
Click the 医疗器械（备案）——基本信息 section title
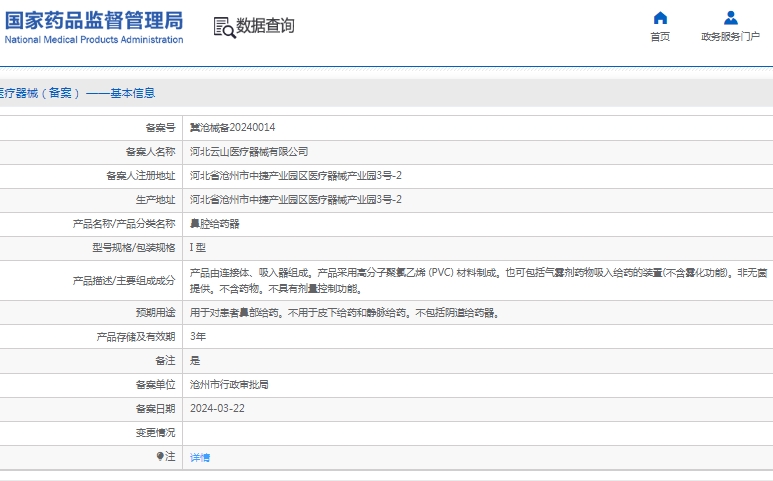pyautogui.click(x=76, y=93)
